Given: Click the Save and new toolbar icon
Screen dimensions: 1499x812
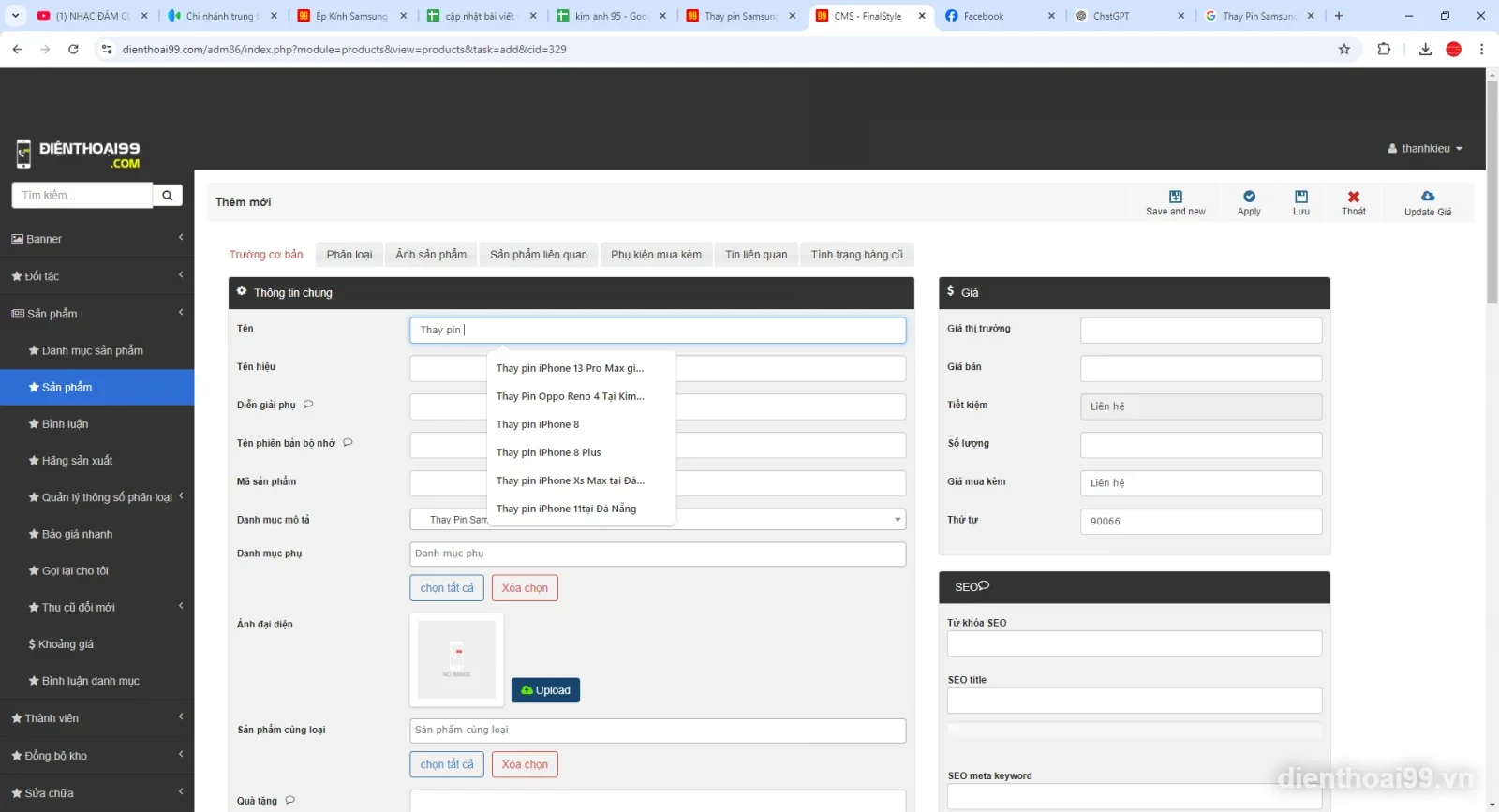Looking at the screenshot, I should click(1175, 197).
